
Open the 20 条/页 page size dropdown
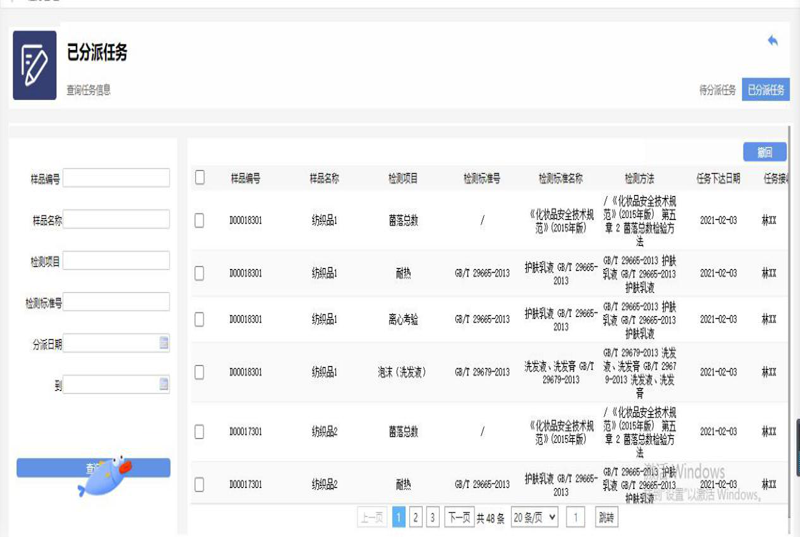tap(534, 517)
